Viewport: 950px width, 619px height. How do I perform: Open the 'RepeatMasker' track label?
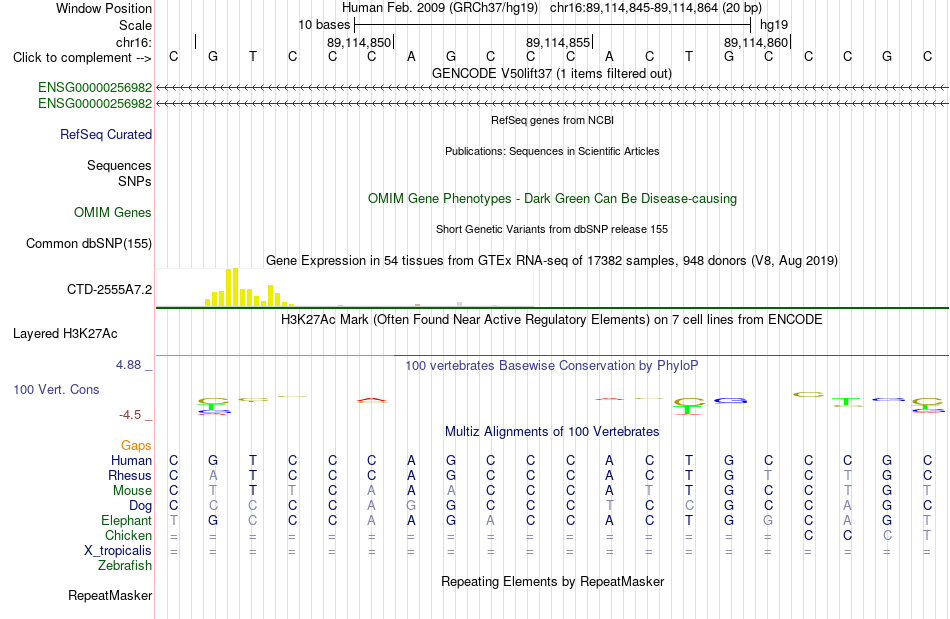click(110, 595)
